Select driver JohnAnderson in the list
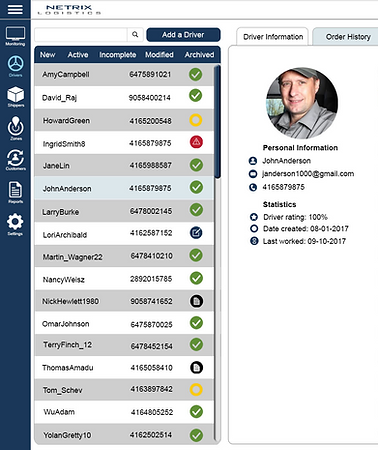 (x=124, y=188)
